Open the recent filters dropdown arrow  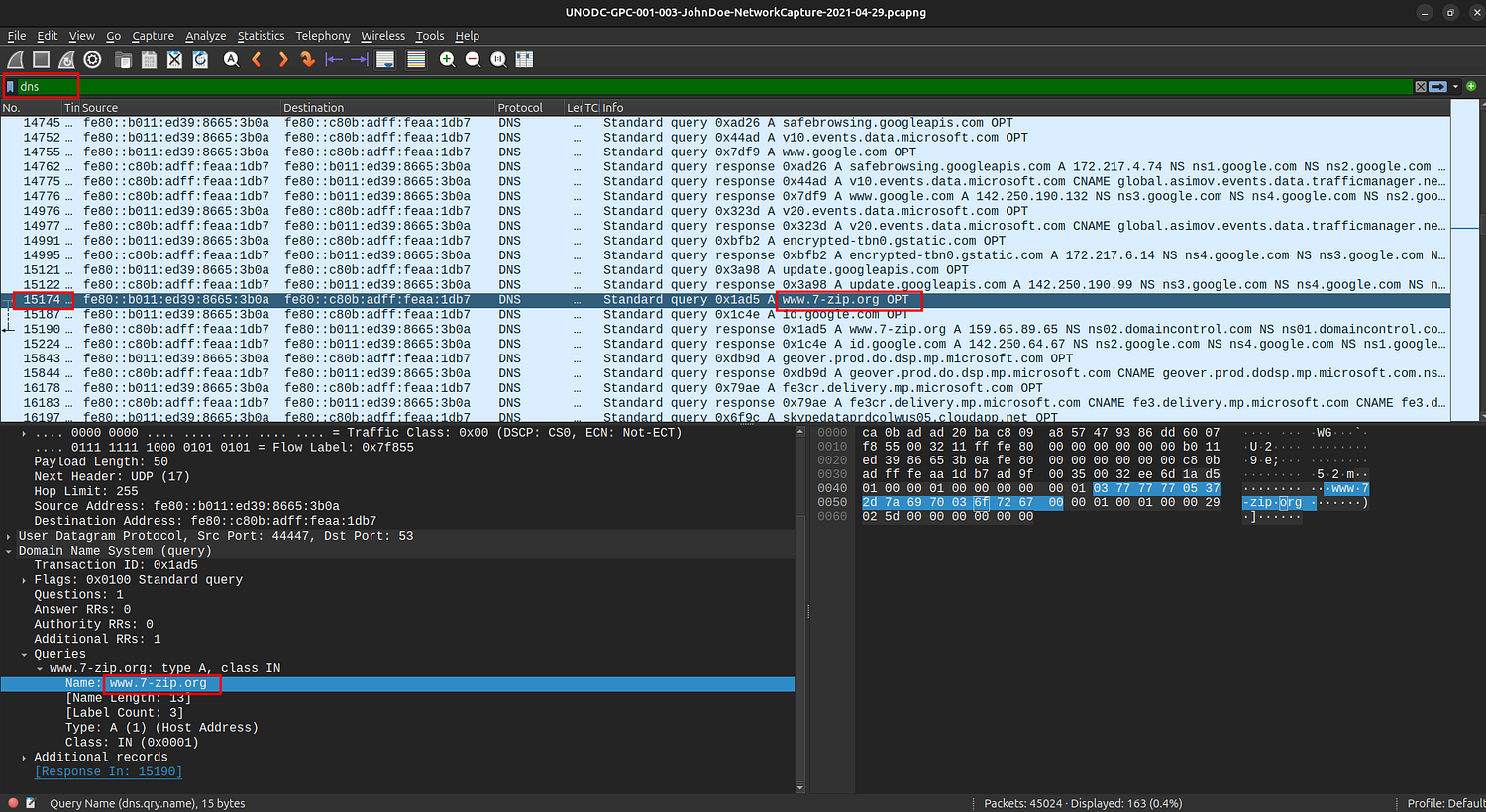[x=1455, y=87]
